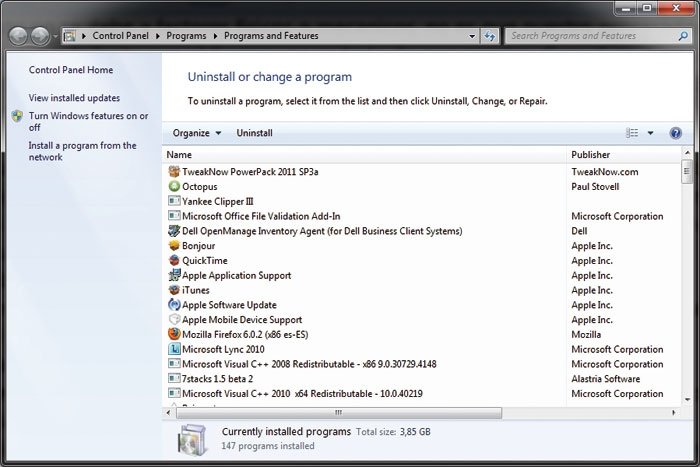Screen dimensions: 700x467
Task: Open Control Panel Home link
Action: tap(71, 70)
